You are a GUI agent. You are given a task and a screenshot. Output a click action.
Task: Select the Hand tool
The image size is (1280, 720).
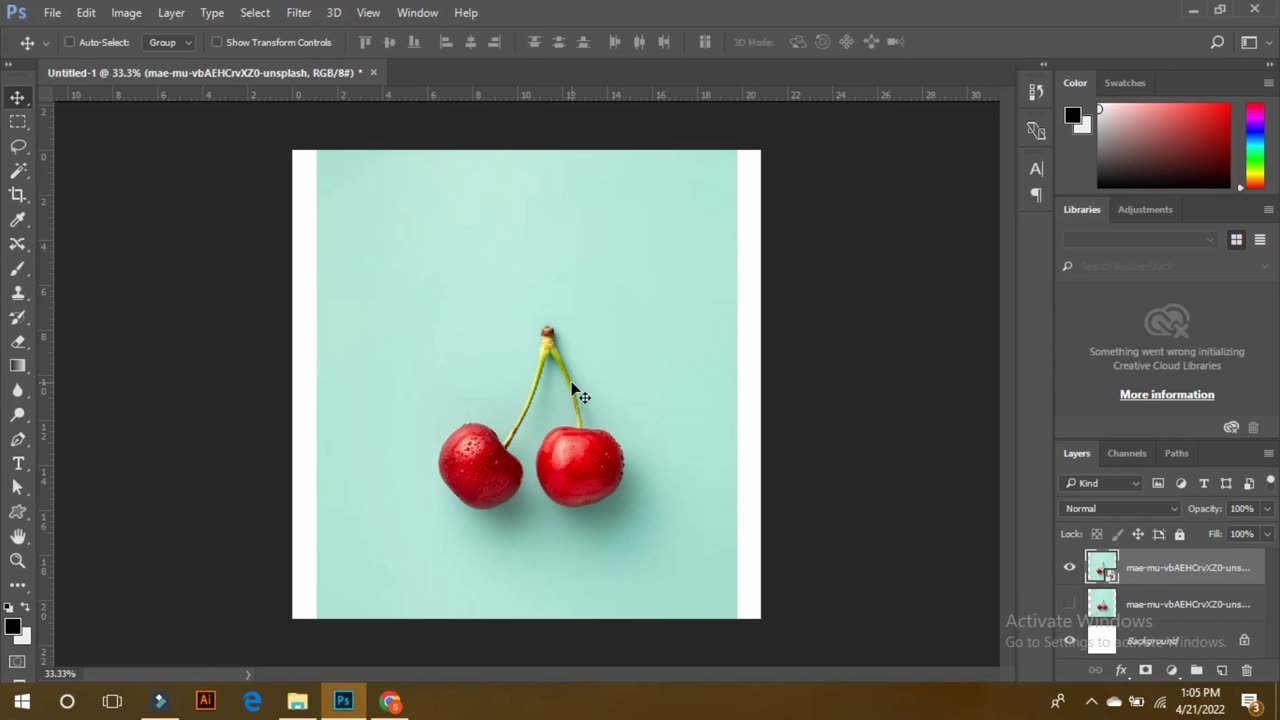coord(18,536)
